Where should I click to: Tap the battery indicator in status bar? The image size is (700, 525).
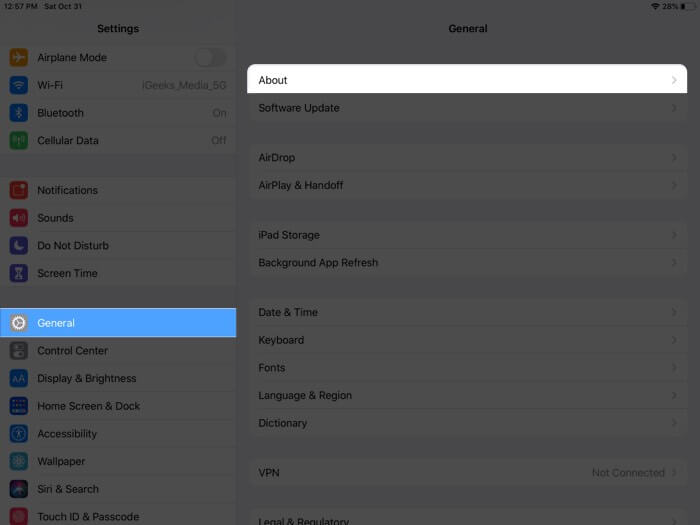688,6
